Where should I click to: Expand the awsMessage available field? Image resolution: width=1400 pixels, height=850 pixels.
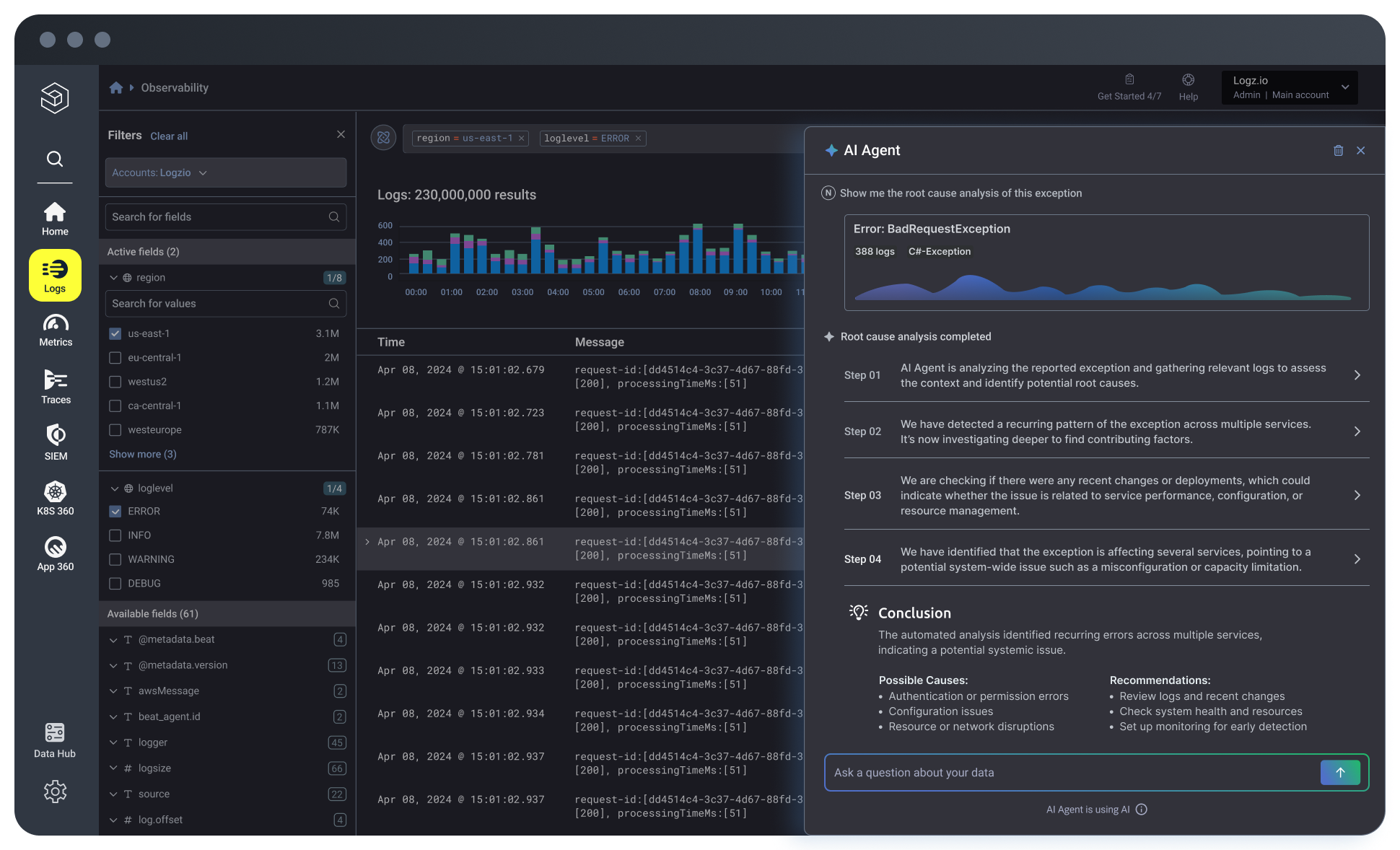pyautogui.click(x=114, y=691)
